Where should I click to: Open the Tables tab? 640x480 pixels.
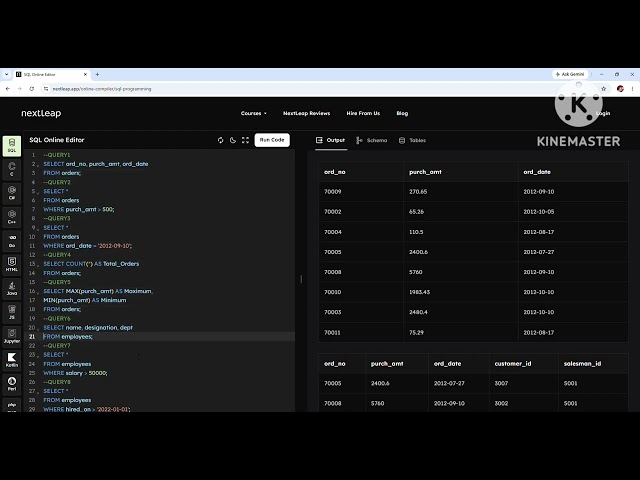click(412, 140)
